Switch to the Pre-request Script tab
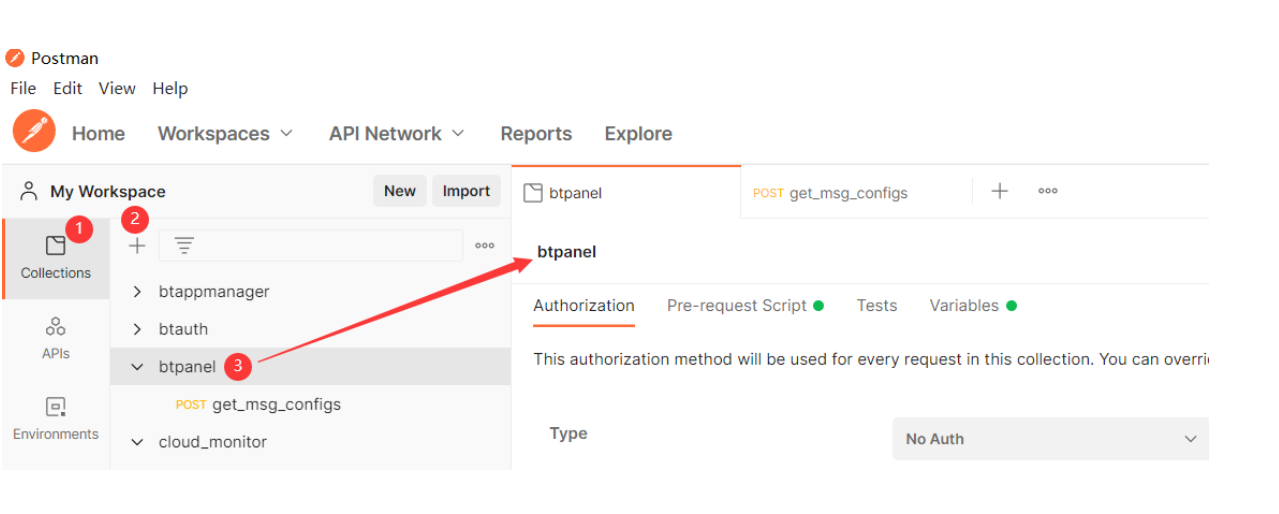1279x514 pixels. (737, 306)
